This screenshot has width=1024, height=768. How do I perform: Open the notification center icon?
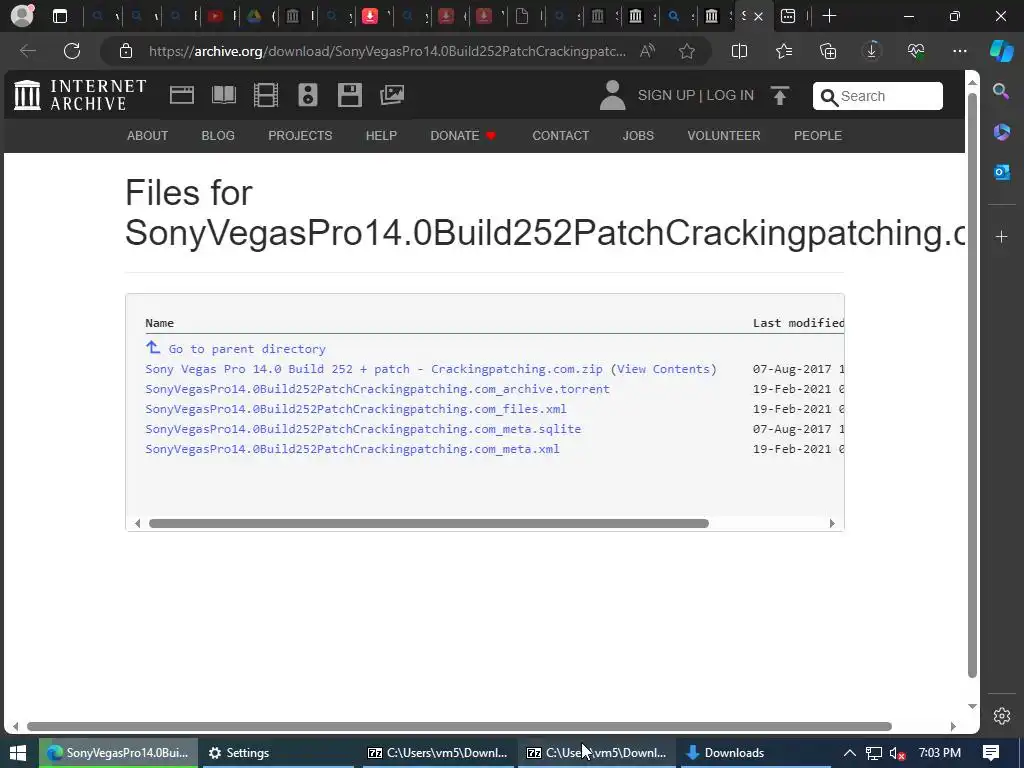pos(991,753)
